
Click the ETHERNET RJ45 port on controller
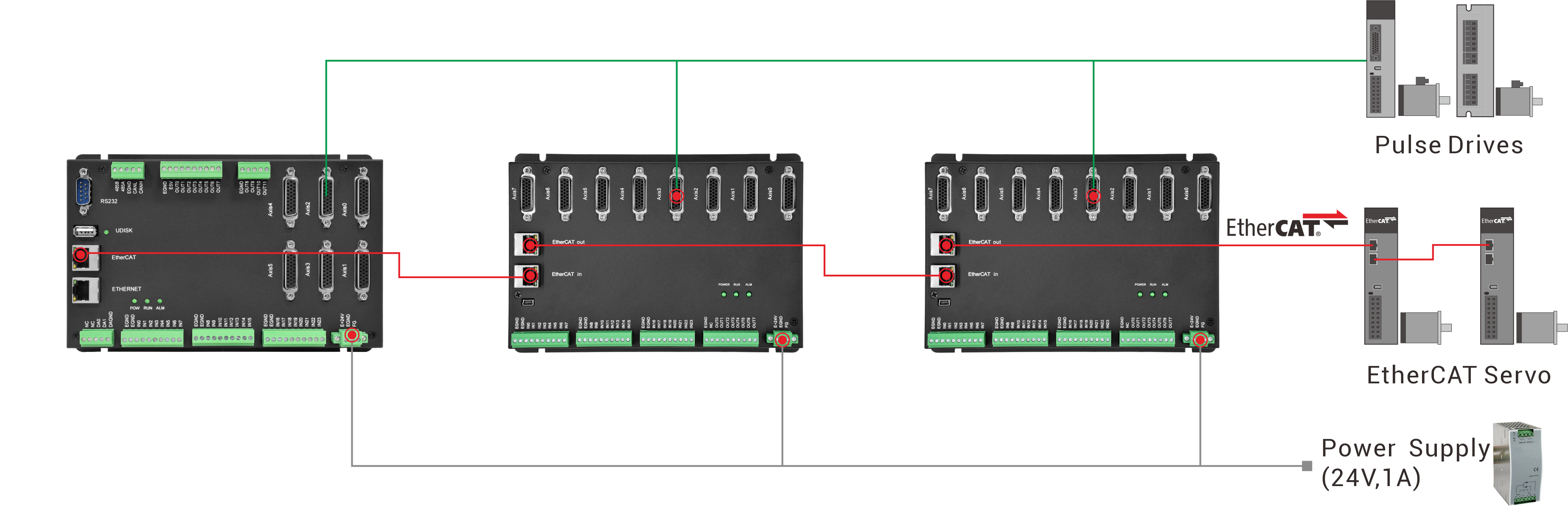[x=85, y=290]
